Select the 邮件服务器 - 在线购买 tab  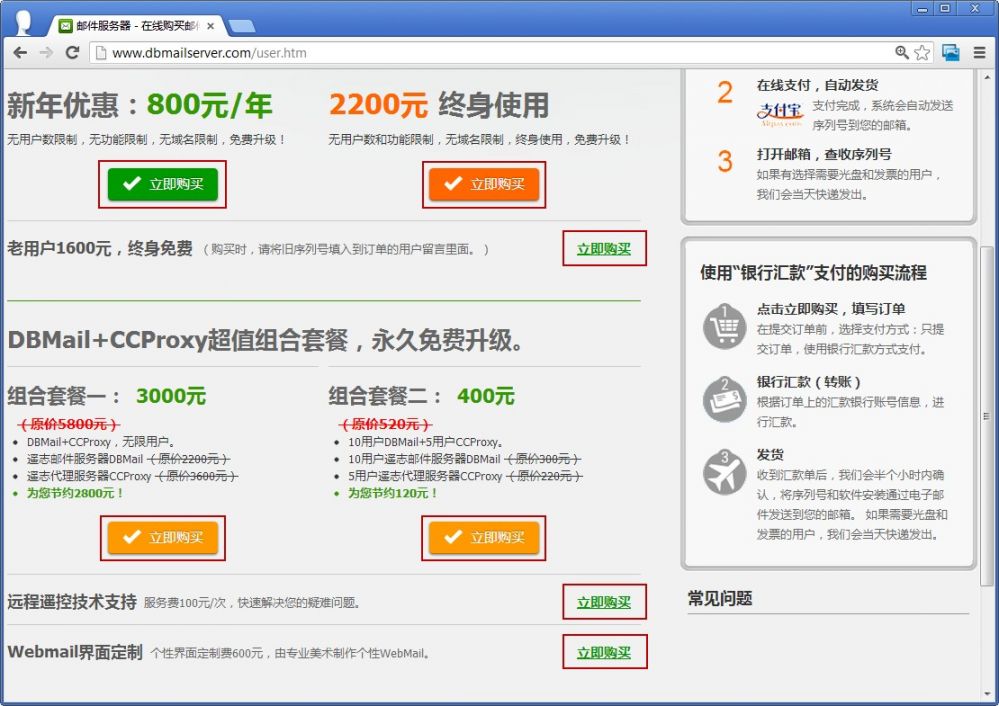(137, 26)
